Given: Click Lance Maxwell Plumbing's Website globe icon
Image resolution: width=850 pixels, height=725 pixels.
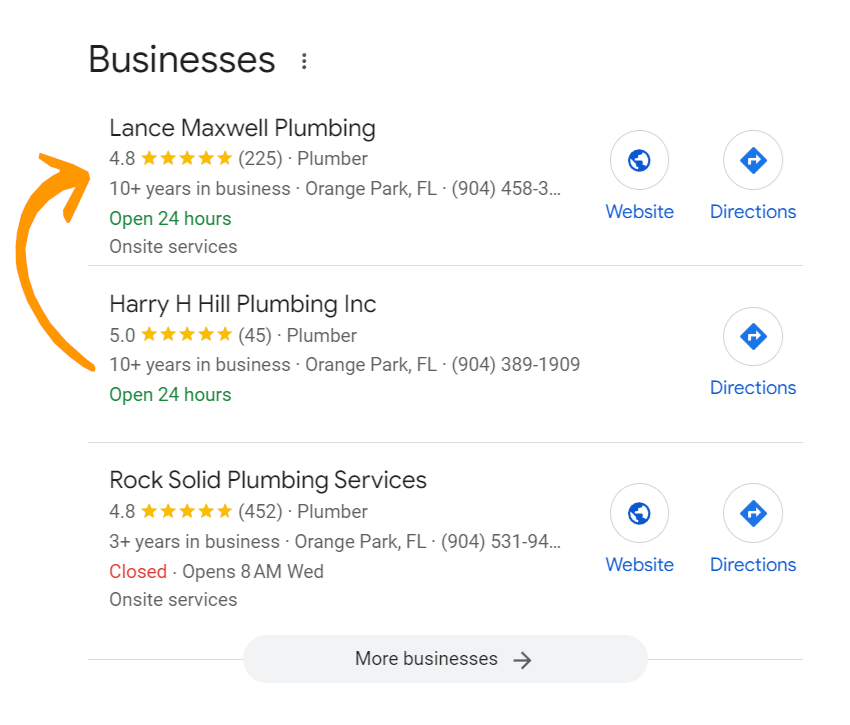Looking at the screenshot, I should pos(639,160).
